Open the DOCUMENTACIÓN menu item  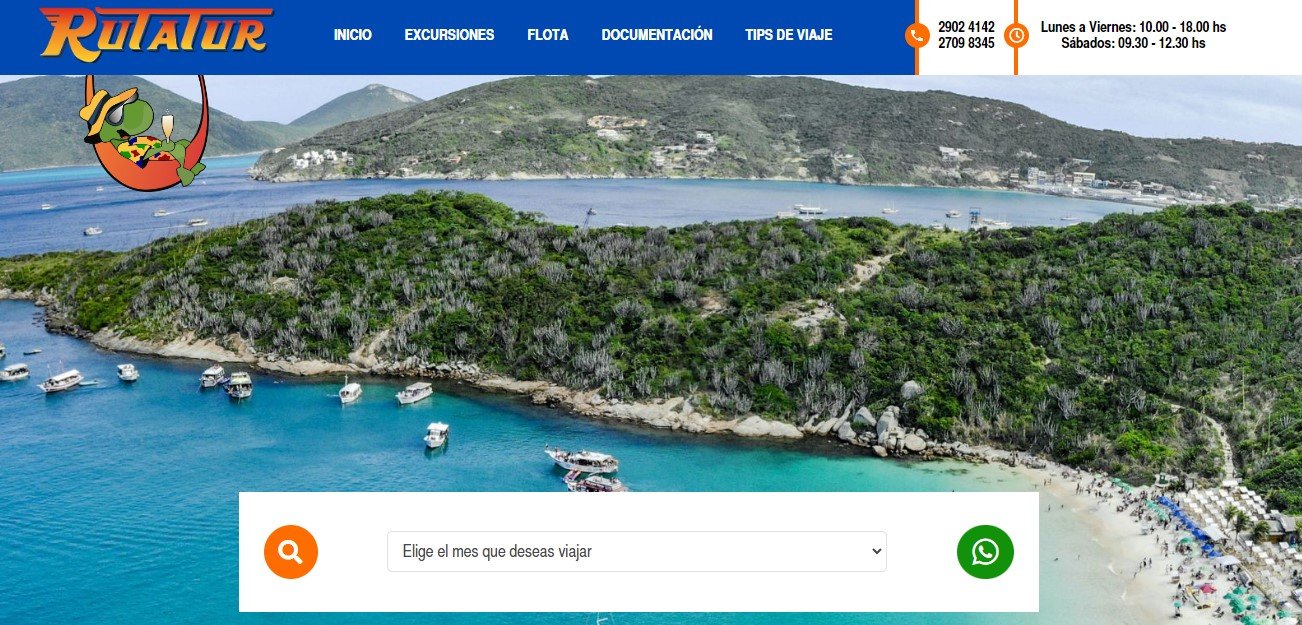pos(657,35)
